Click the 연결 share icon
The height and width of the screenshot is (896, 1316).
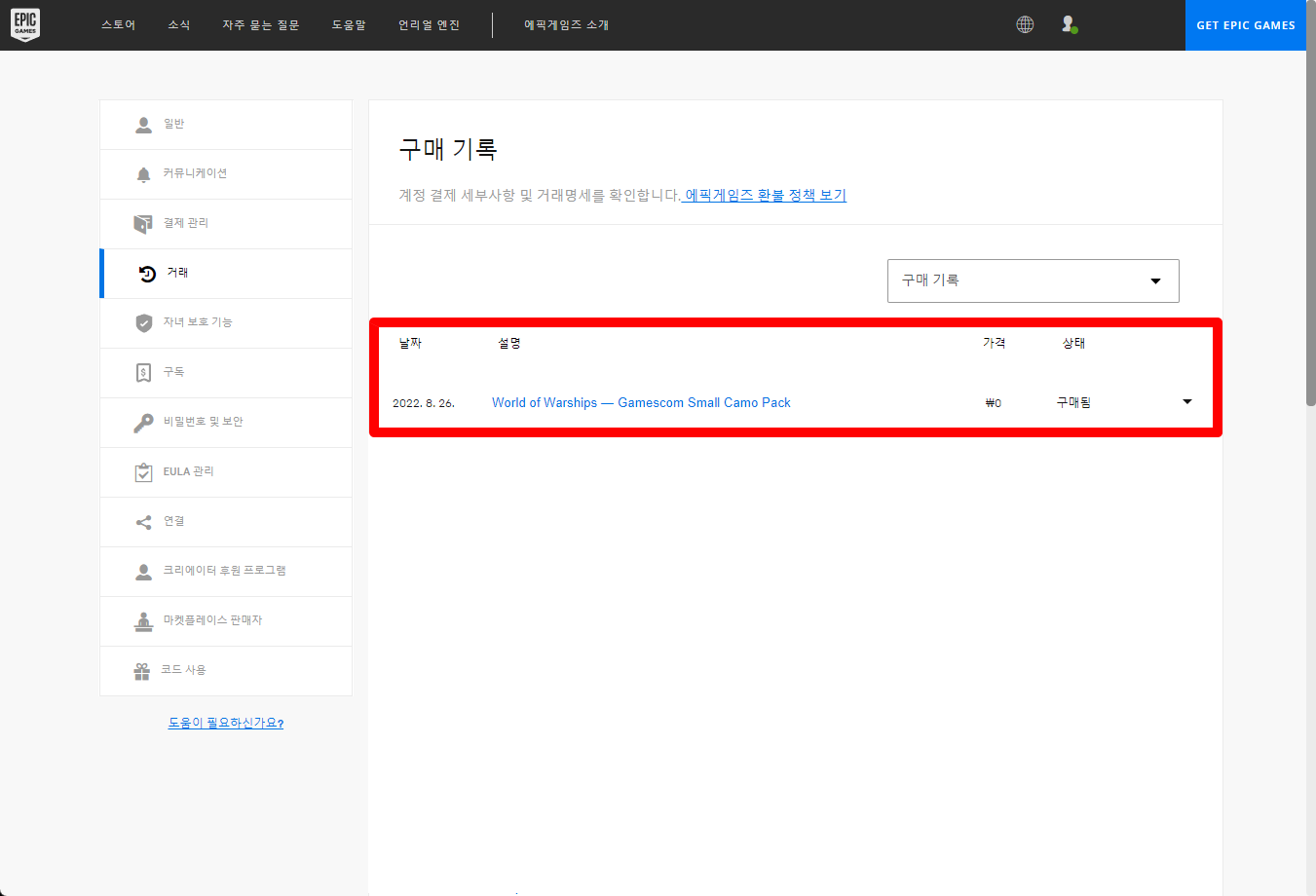(143, 522)
